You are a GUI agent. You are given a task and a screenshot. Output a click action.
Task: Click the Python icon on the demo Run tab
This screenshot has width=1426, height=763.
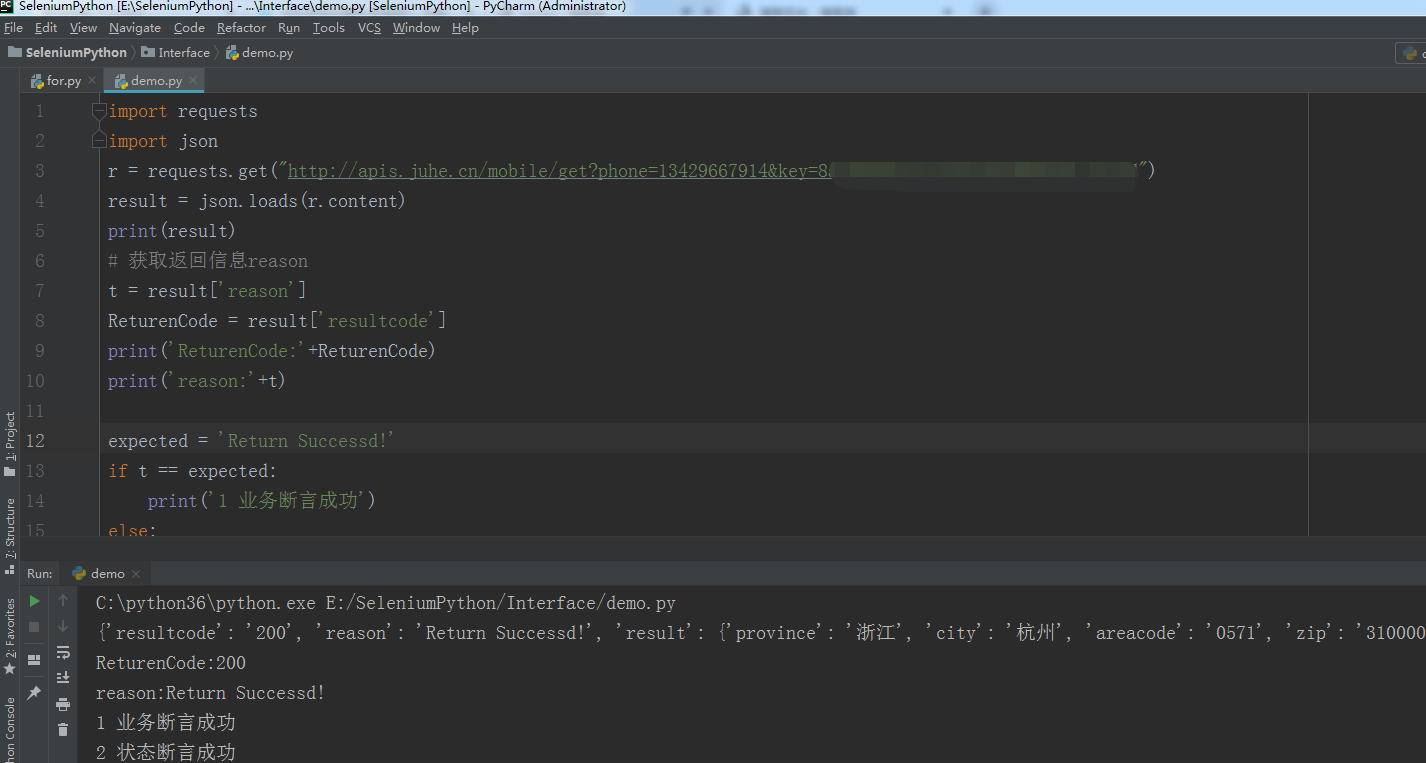(79, 574)
